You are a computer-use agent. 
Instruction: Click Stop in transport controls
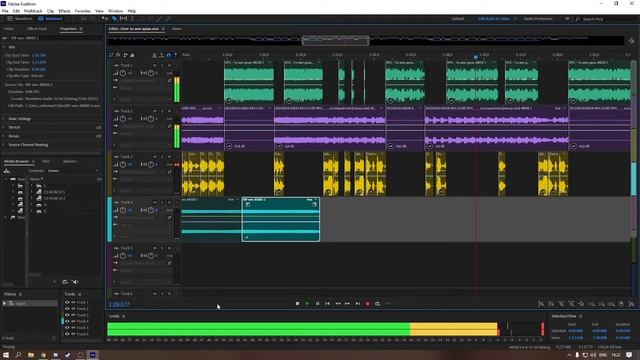tap(297, 304)
